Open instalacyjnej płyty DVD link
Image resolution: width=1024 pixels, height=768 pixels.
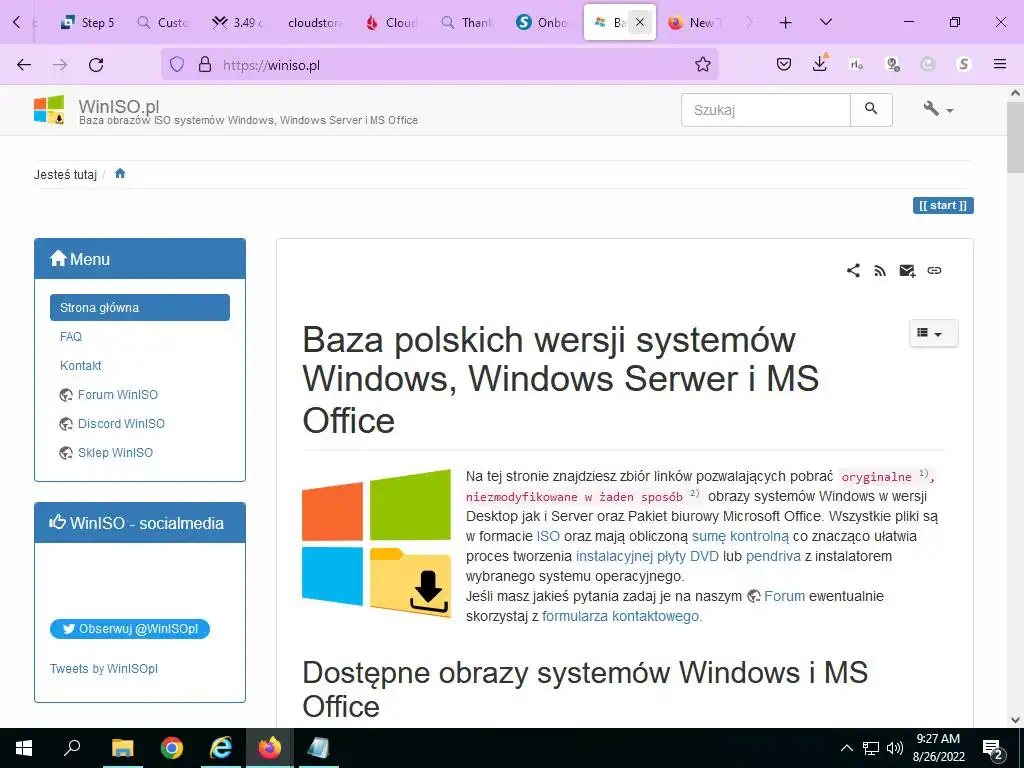click(x=647, y=556)
